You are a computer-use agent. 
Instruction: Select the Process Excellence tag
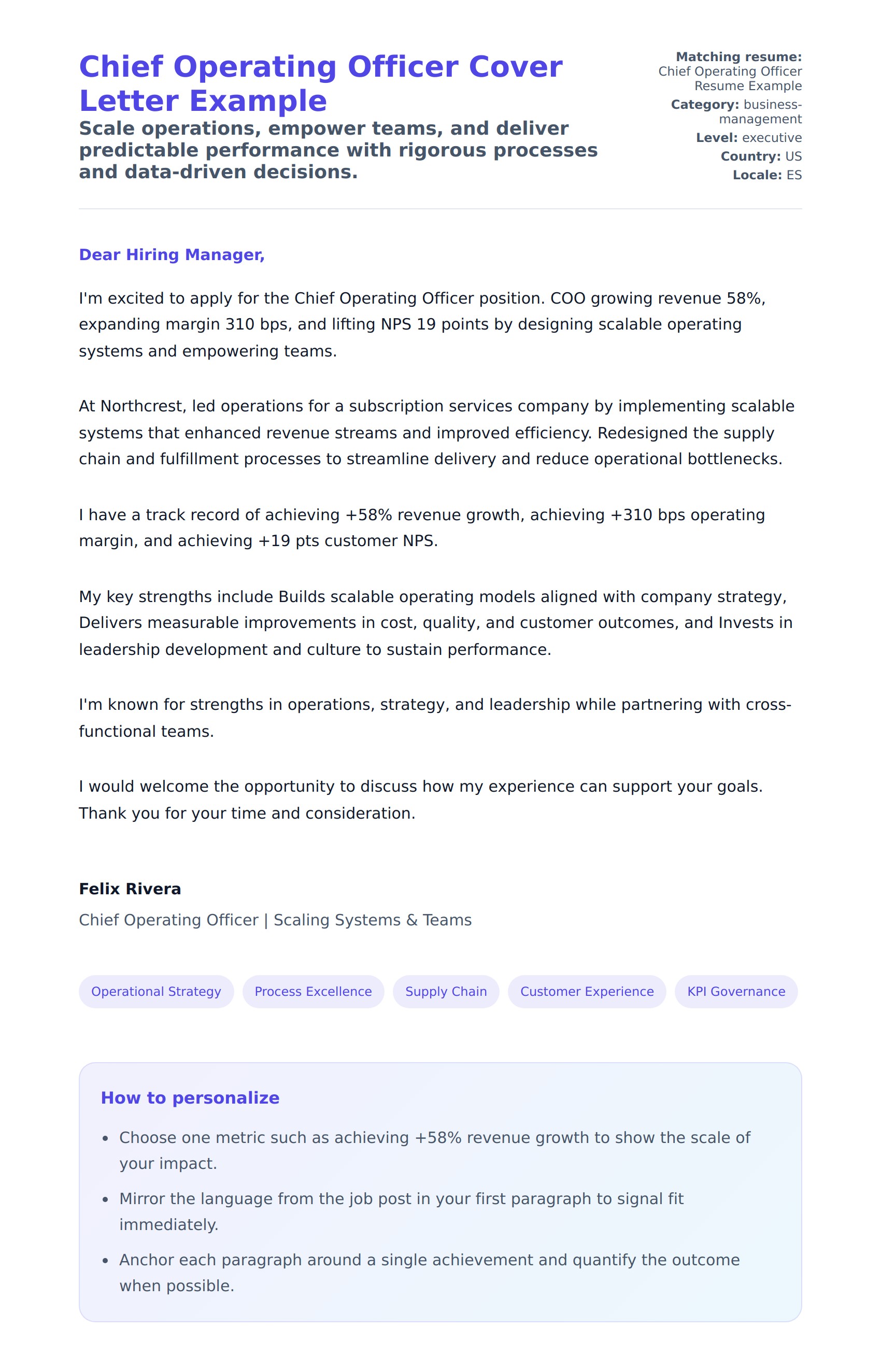[313, 991]
